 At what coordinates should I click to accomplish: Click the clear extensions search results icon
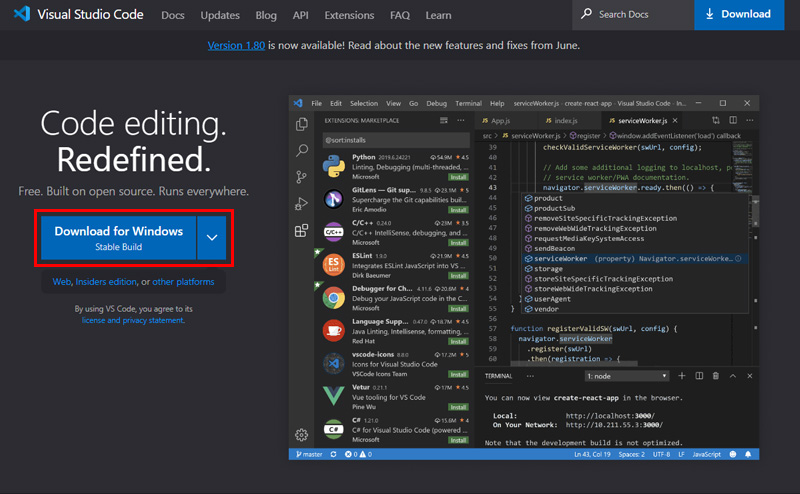coord(444,120)
